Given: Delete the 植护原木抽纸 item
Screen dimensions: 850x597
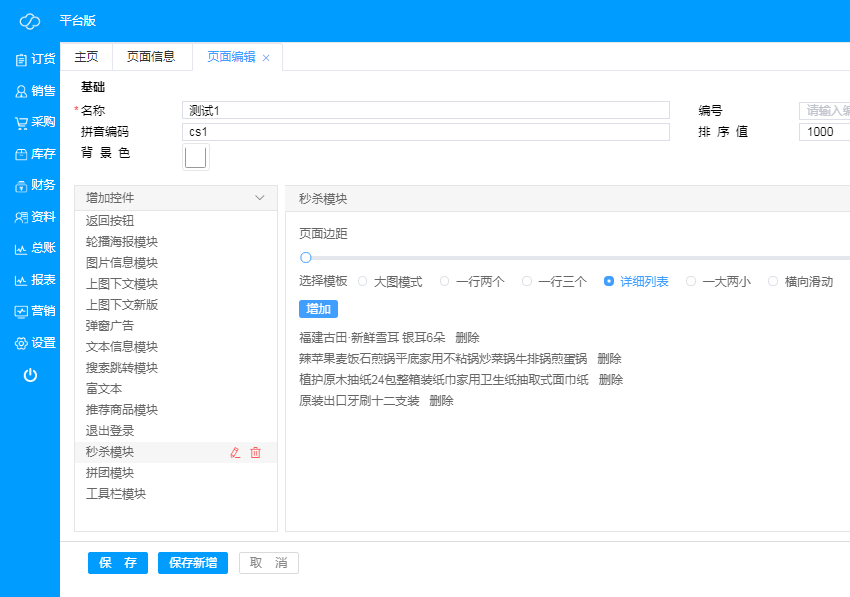Looking at the screenshot, I should tap(611, 380).
